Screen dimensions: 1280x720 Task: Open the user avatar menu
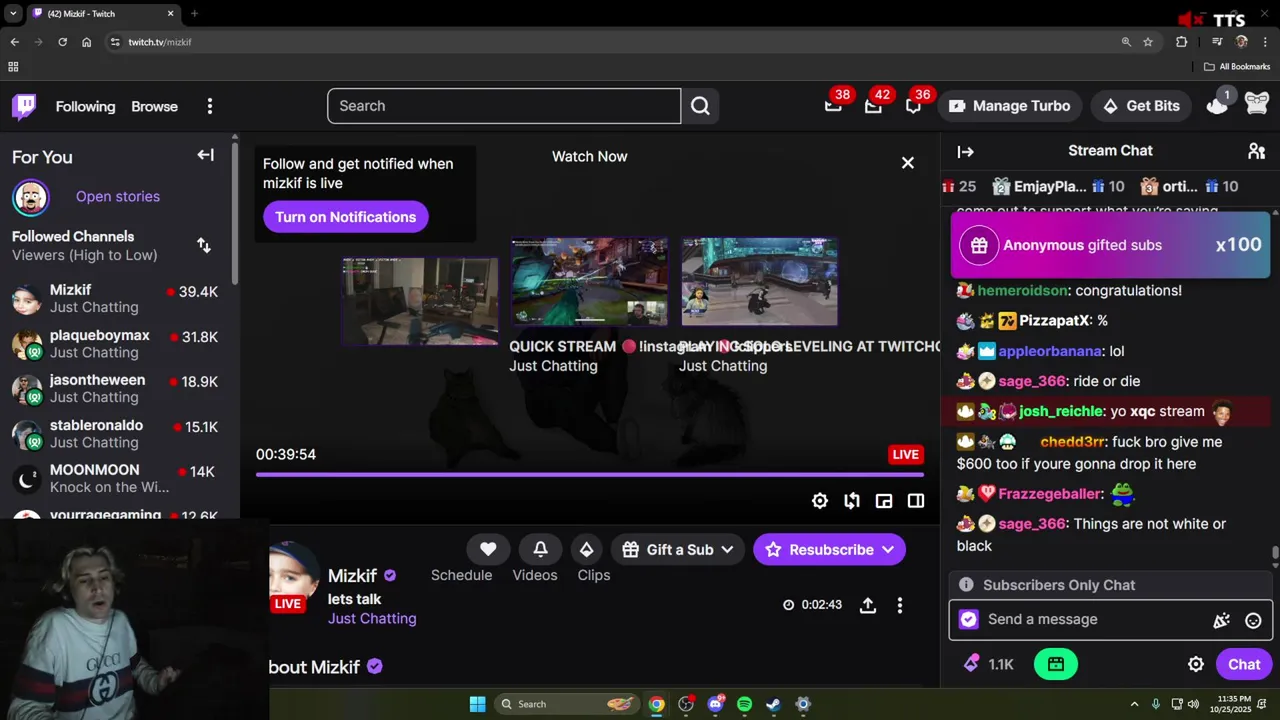(1257, 103)
